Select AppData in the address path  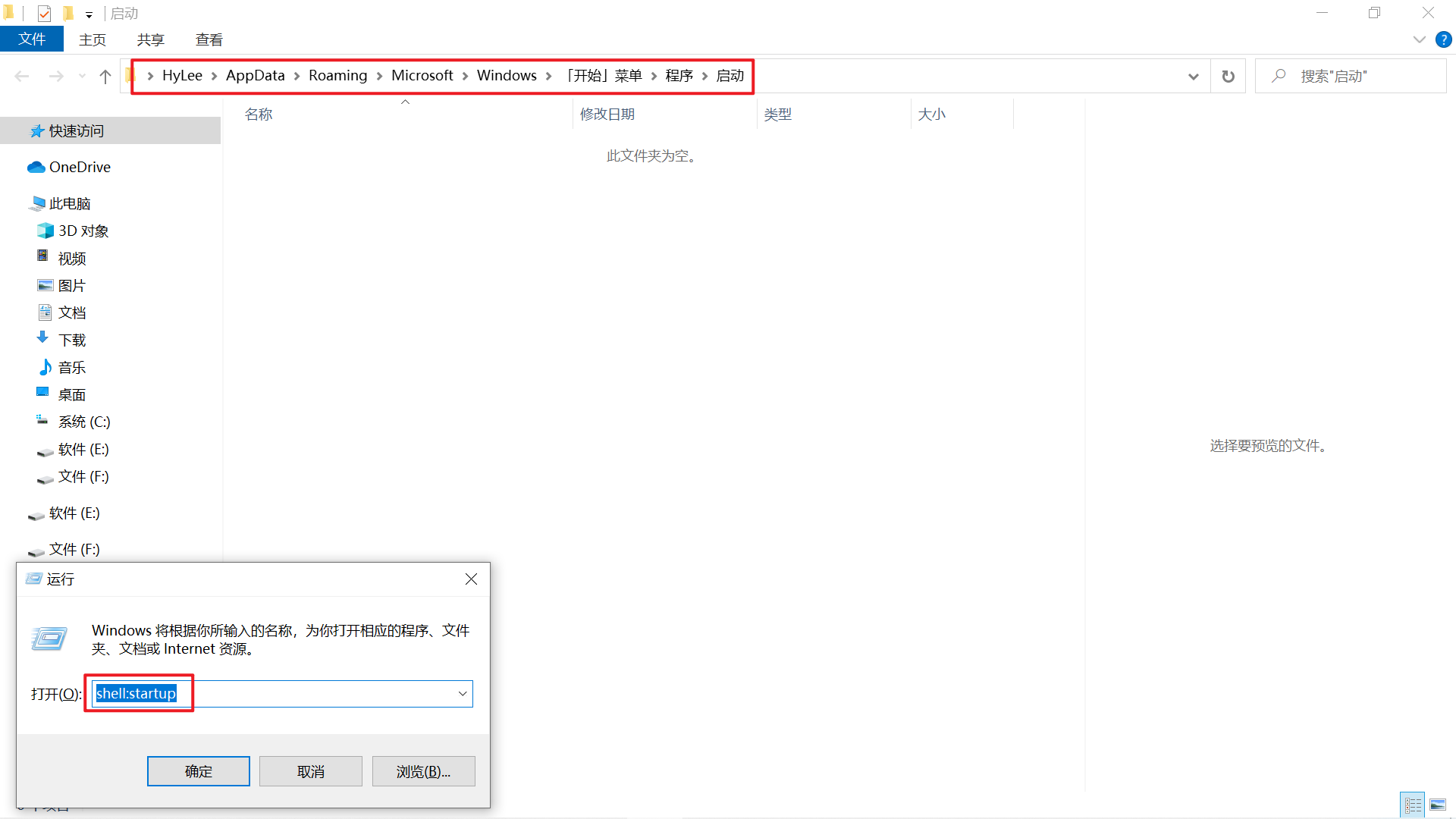(255, 75)
